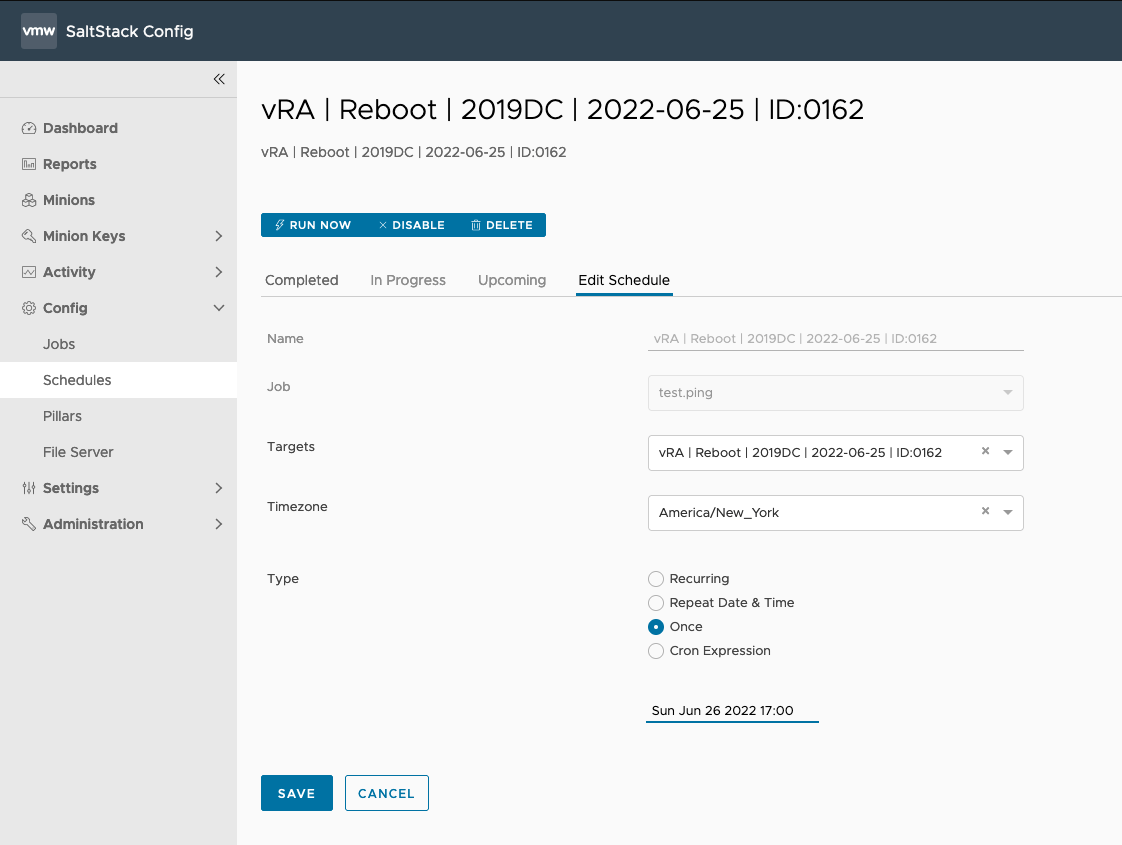Image resolution: width=1122 pixels, height=845 pixels.
Task: Run the schedule now
Action: (x=315, y=225)
